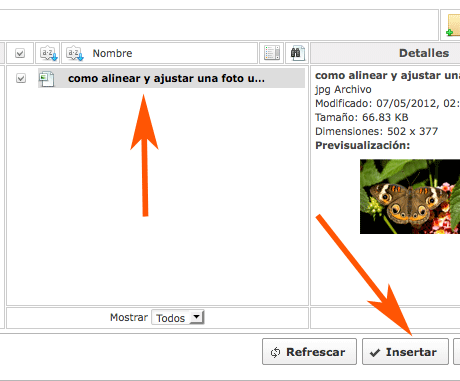
Task: Select file 'como alinear y ajustar una foto u...'
Action: (171, 78)
